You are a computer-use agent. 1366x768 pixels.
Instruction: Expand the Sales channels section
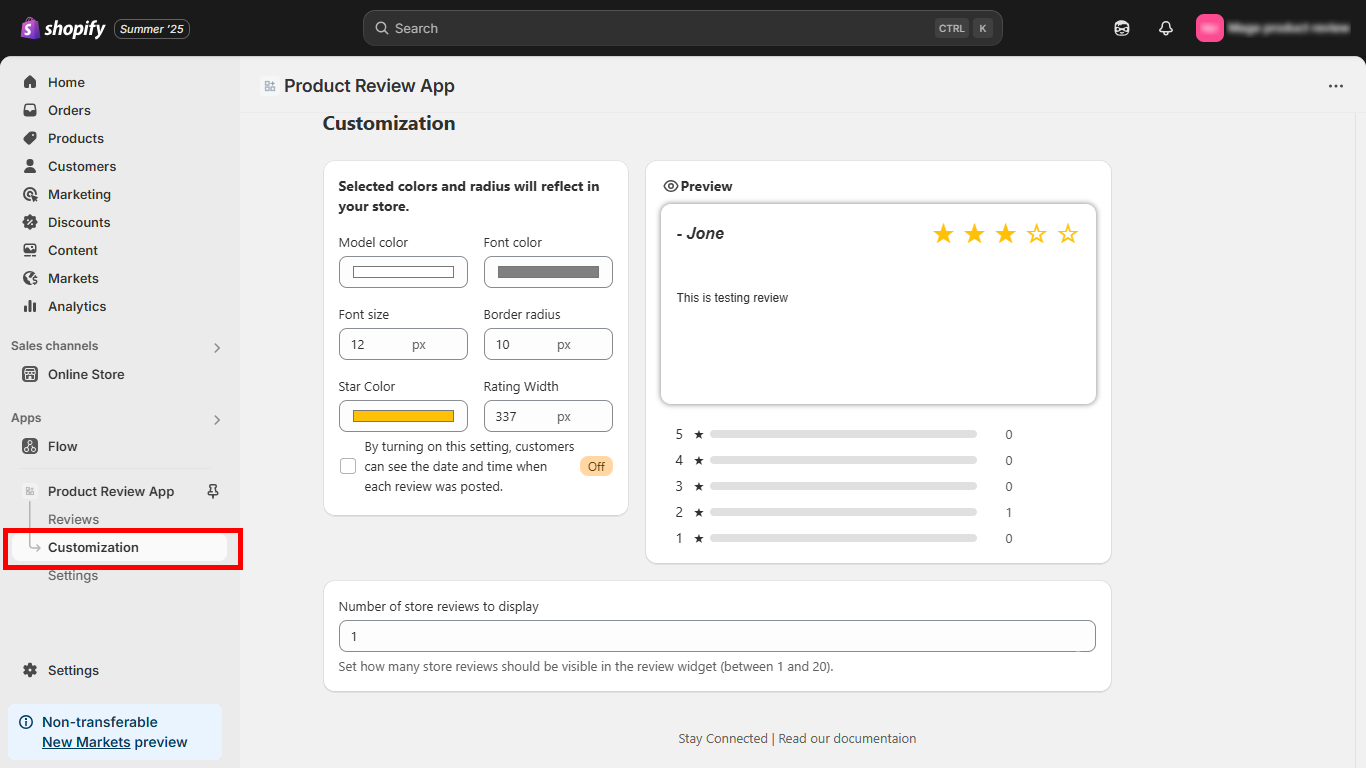tap(217, 347)
